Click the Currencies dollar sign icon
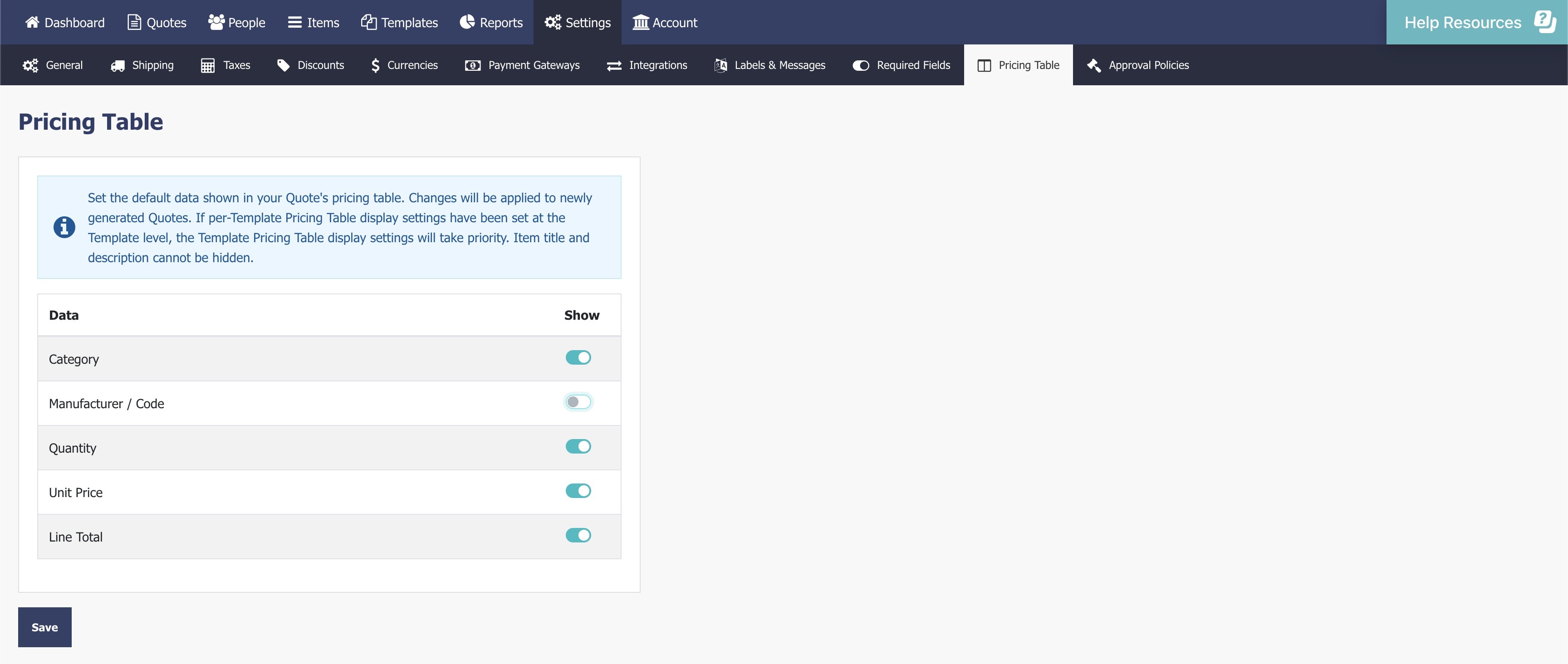This screenshot has height=664, width=1568. coord(375,65)
